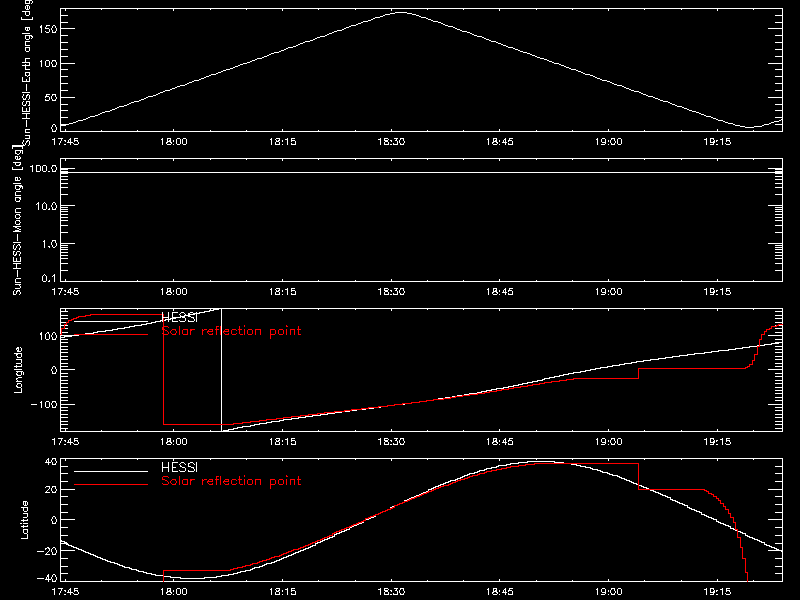
Task: Click the -40 tick label in latitude plot
Action: (x=47, y=579)
